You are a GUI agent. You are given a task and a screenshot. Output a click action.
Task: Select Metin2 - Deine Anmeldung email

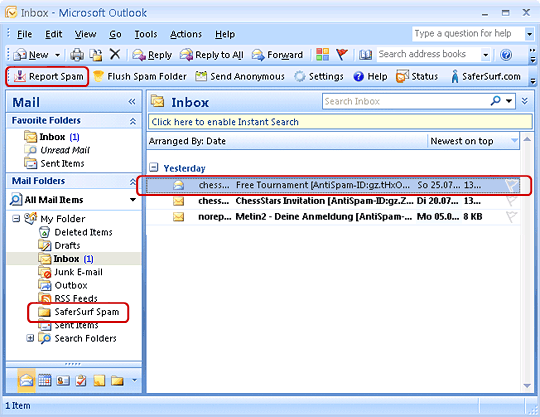[333, 217]
